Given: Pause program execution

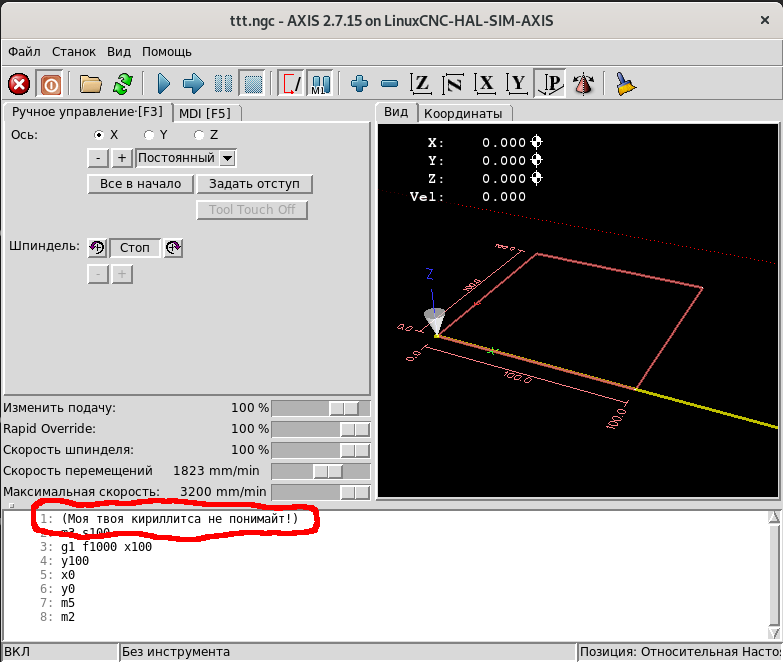Looking at the screenshot, I should pos(223,83).
